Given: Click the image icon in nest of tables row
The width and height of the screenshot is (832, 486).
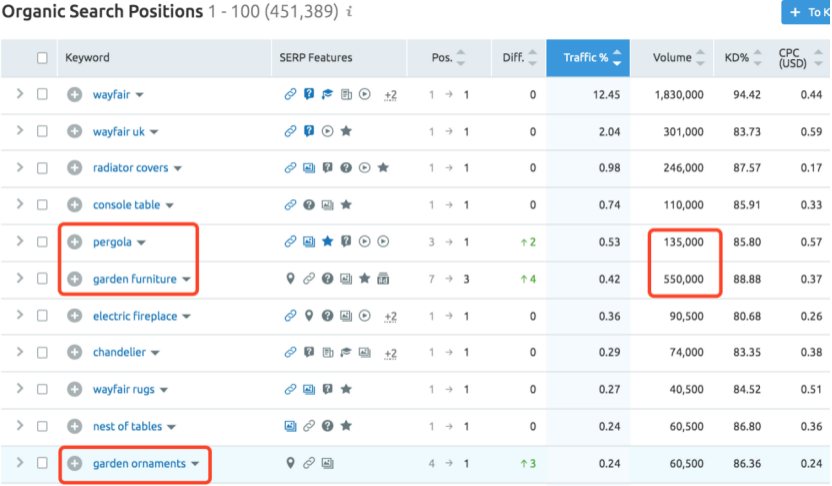Looking at the screenshot, I should tap(290, 426).
